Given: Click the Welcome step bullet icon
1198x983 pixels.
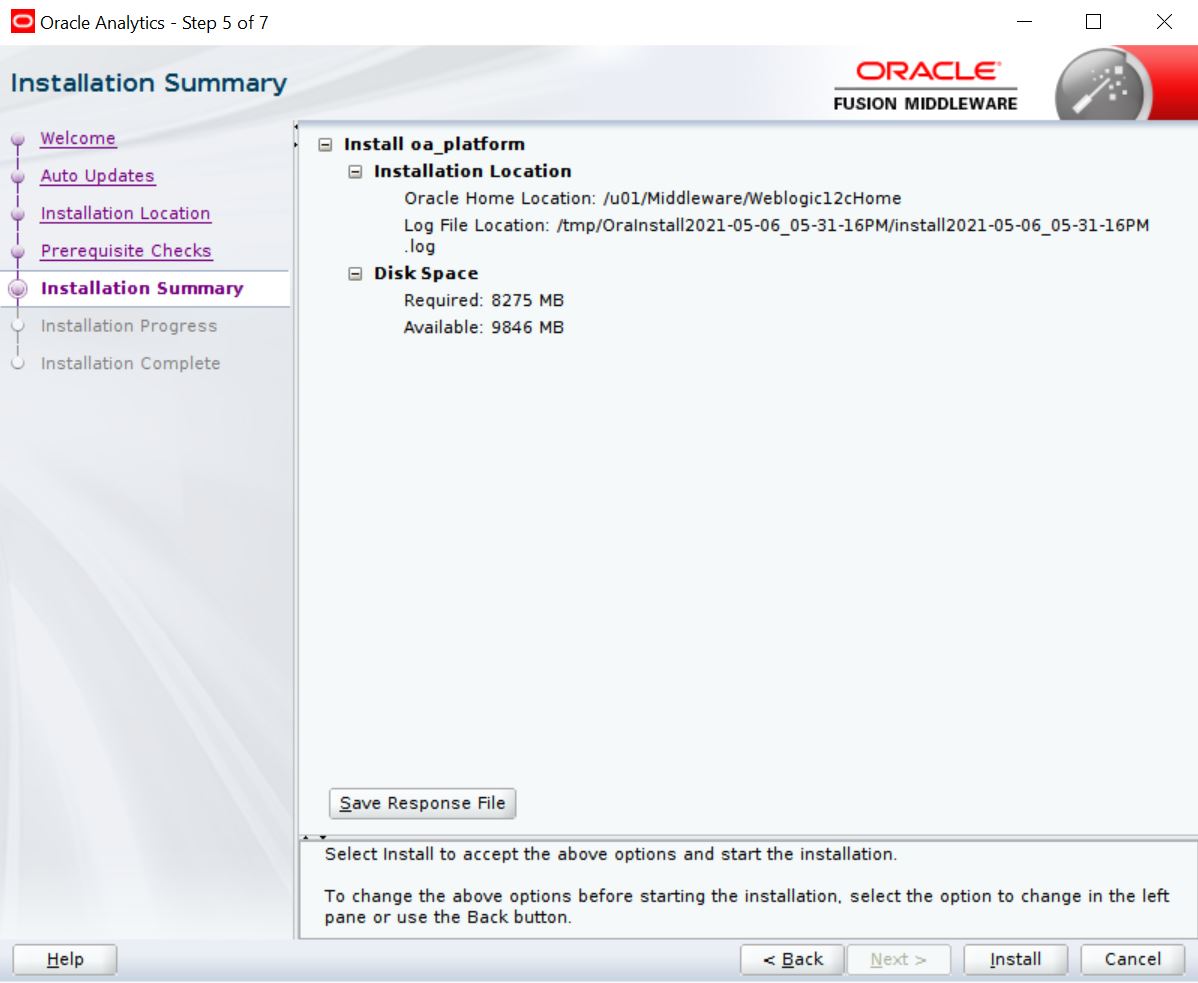Looking at the screenshot, I should point(18,139).
